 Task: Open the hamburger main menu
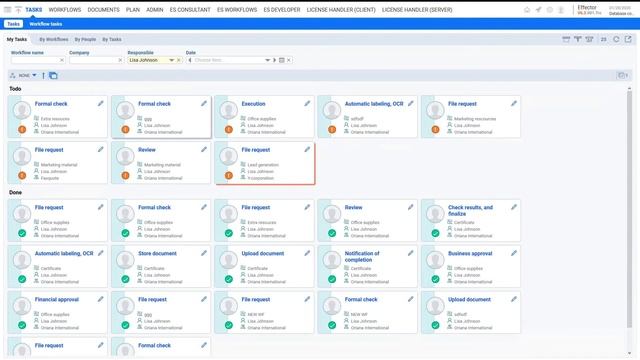click(8, 9)
